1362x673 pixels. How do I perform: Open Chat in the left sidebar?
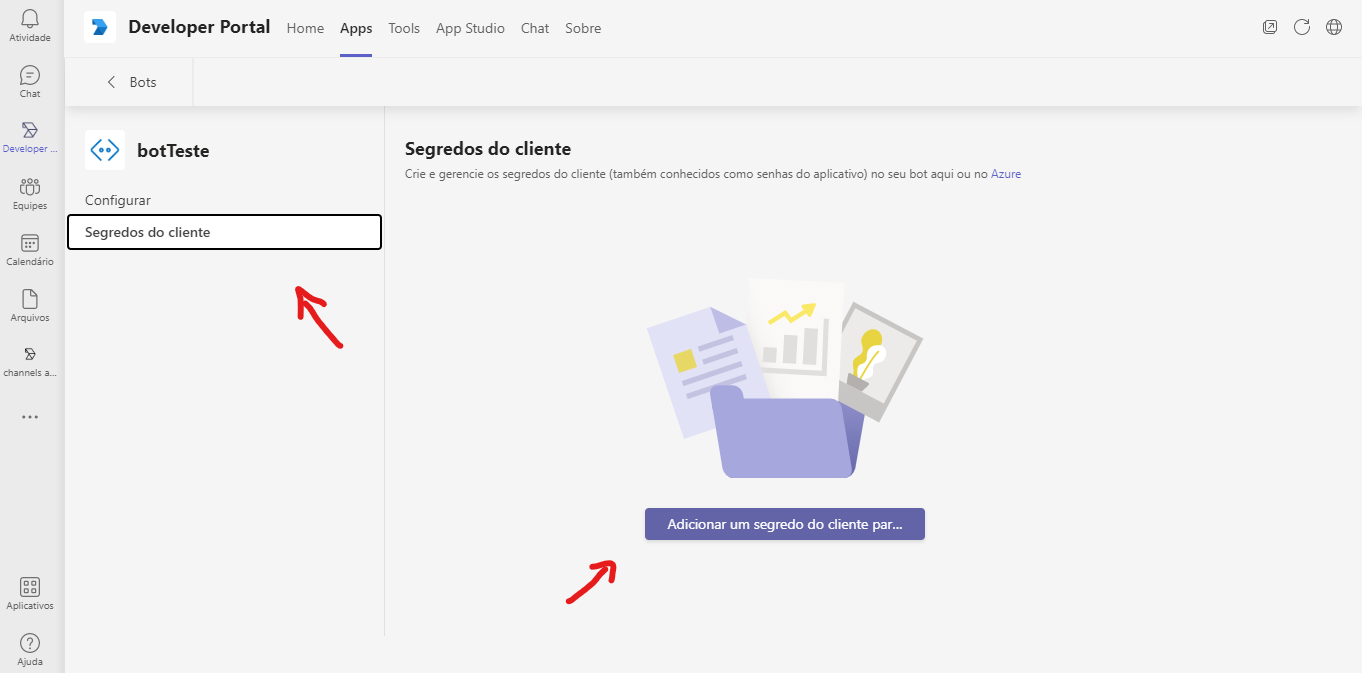click(30, 76)
